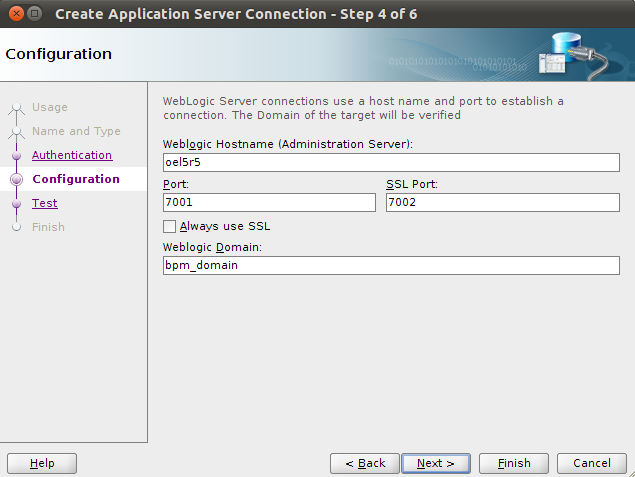Click the Configuration page heading

[x=59, y=54]
